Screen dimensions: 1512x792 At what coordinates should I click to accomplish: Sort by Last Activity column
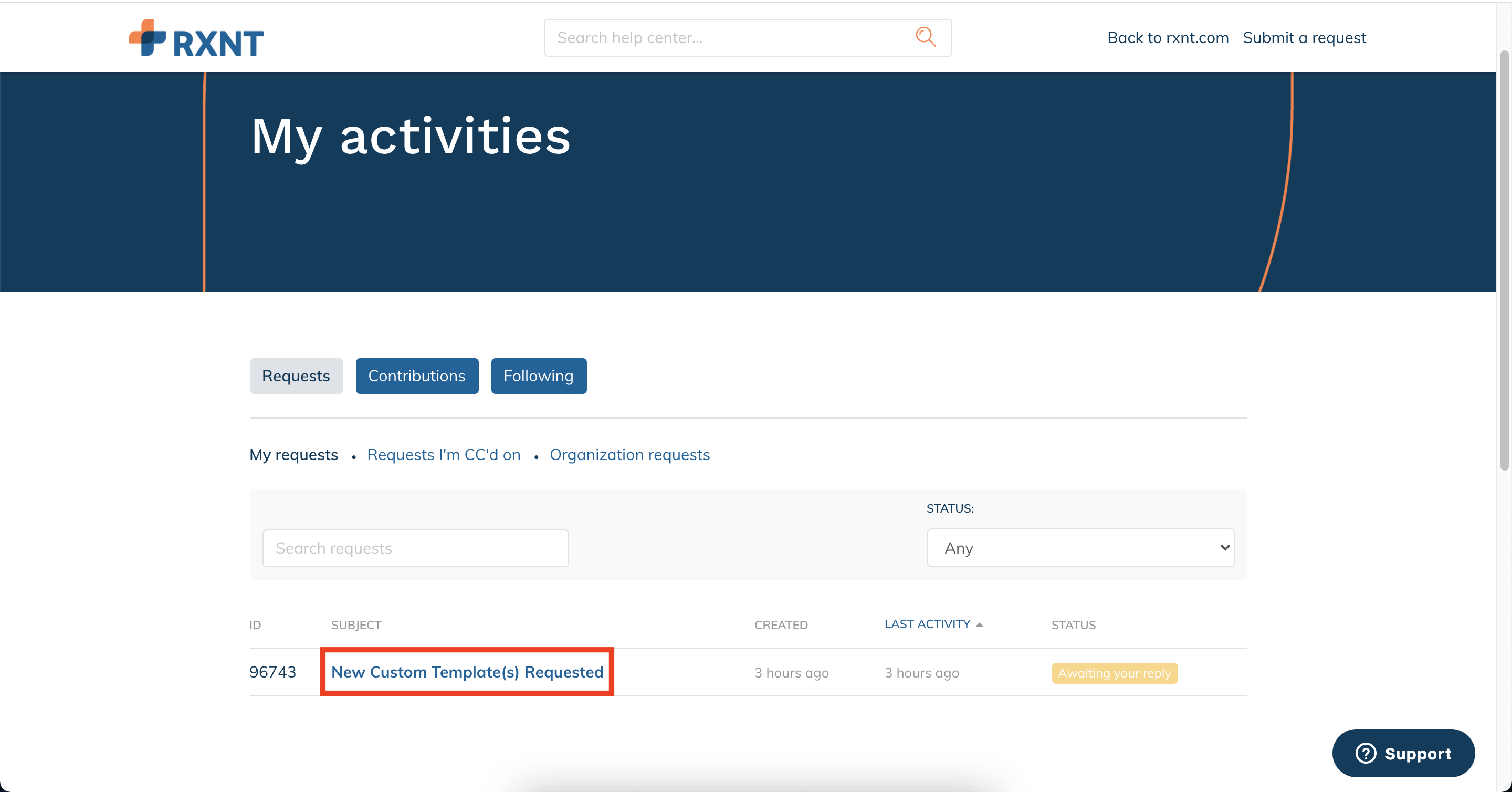[927, 623]
